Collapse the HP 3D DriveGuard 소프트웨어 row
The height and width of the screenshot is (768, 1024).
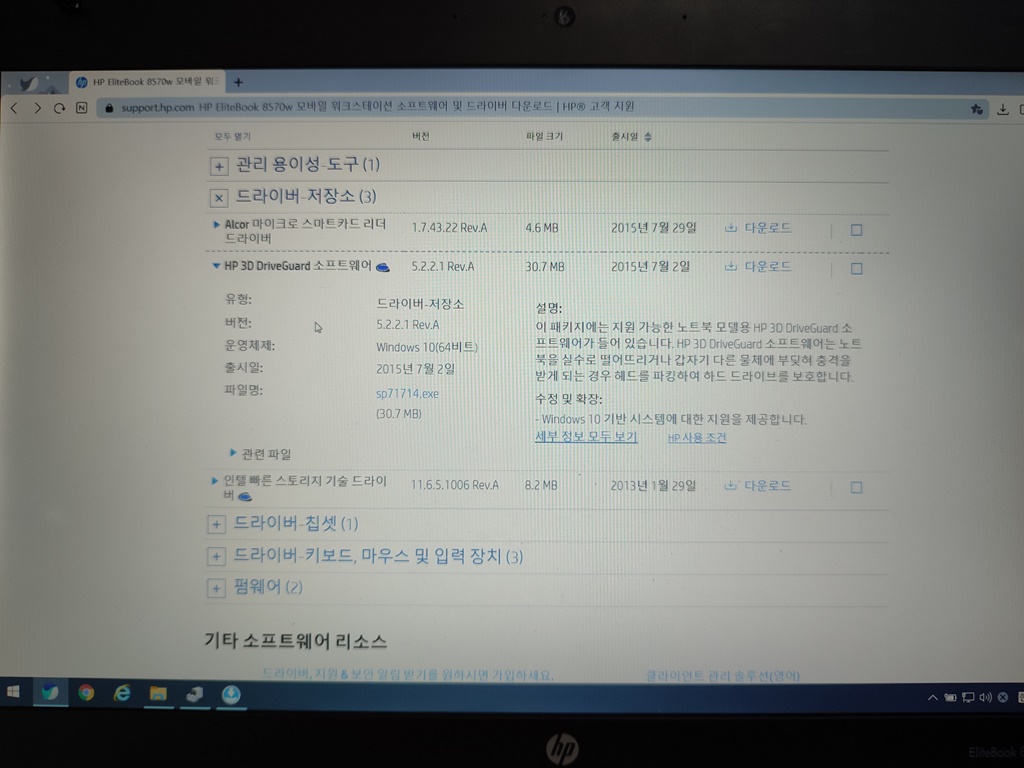216,266
